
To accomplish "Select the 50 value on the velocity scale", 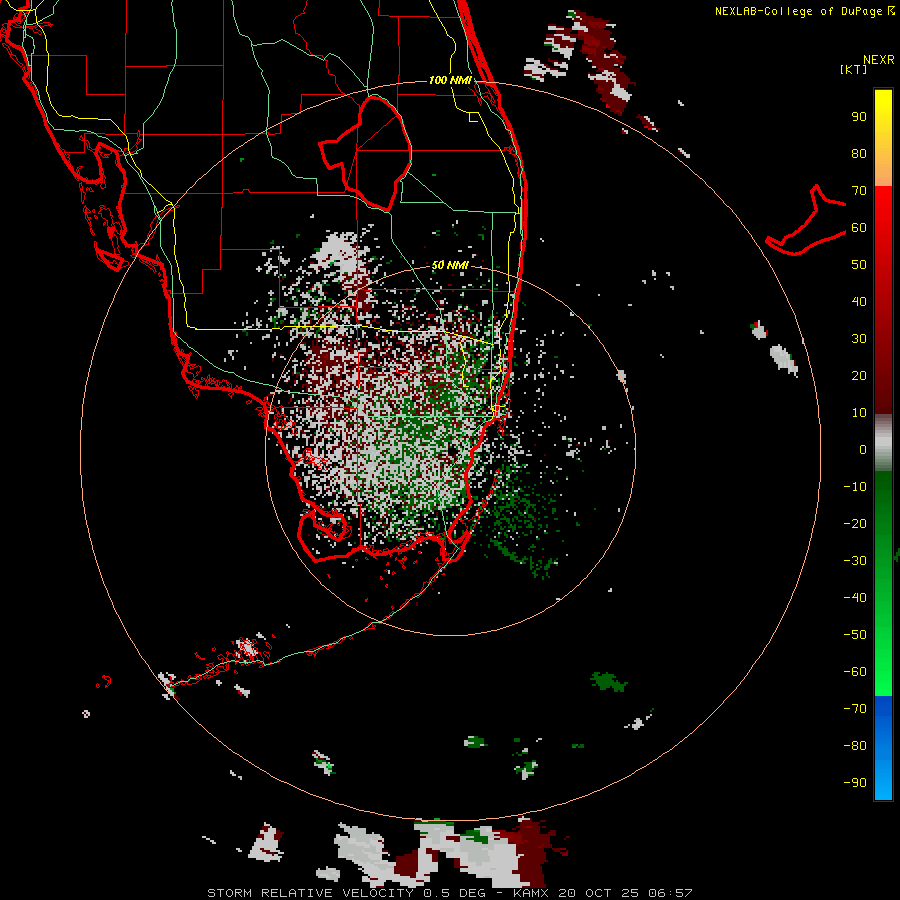I will tap(859, 265).
